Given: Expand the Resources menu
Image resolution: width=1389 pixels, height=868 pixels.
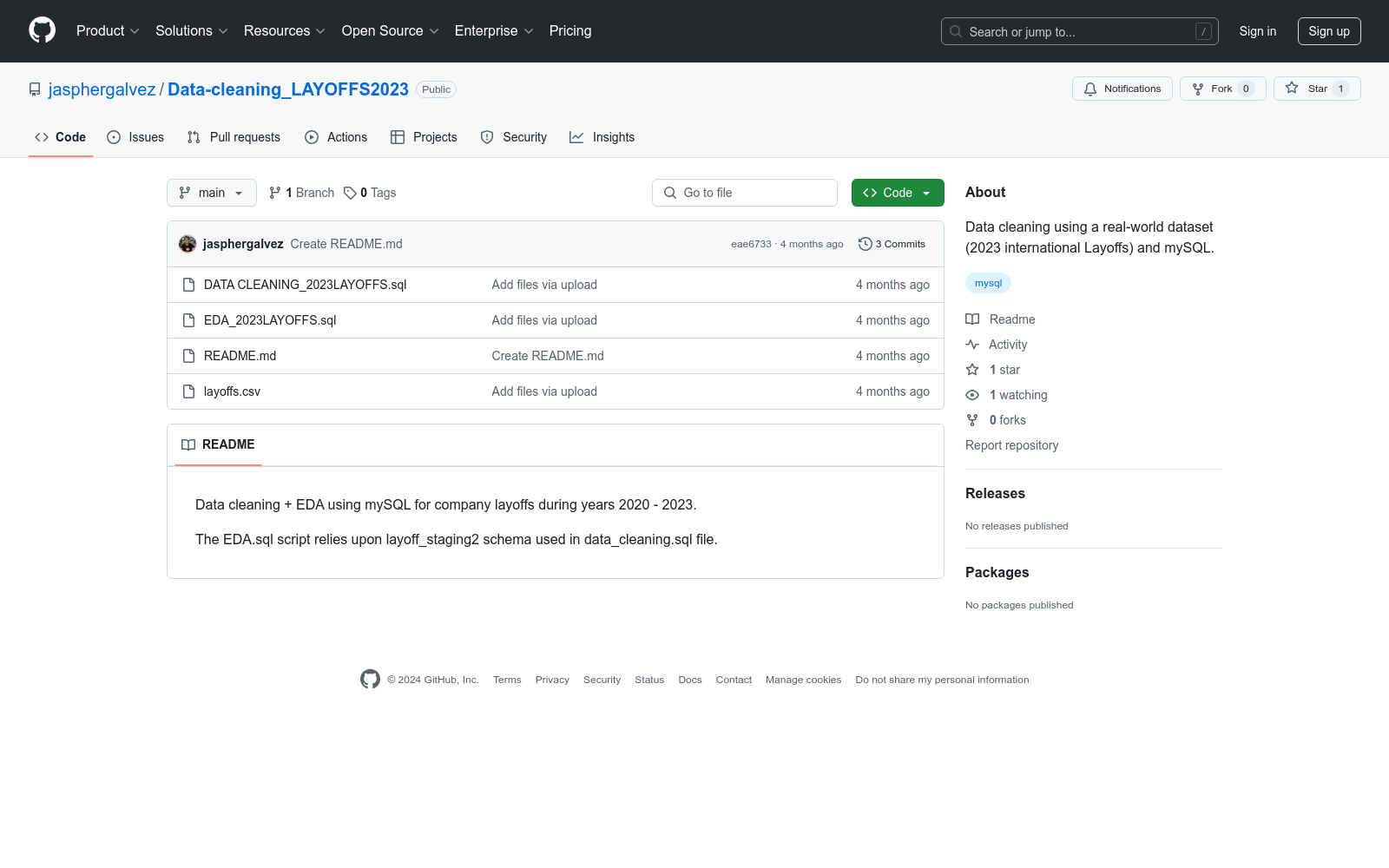Looking at the screenshot, I should [x=285, y=31].
